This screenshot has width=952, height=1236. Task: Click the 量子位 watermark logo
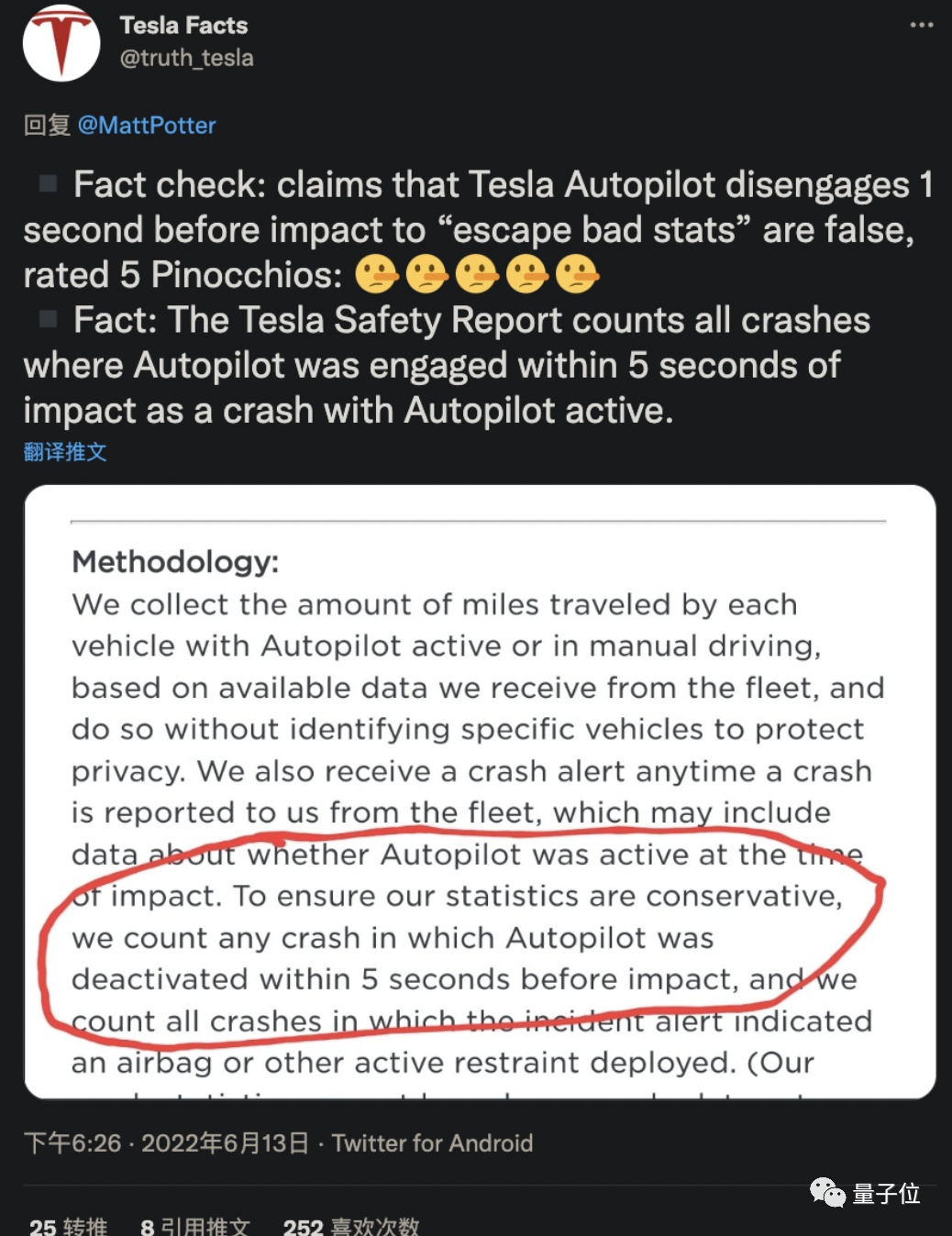(x=880, y=1194)
